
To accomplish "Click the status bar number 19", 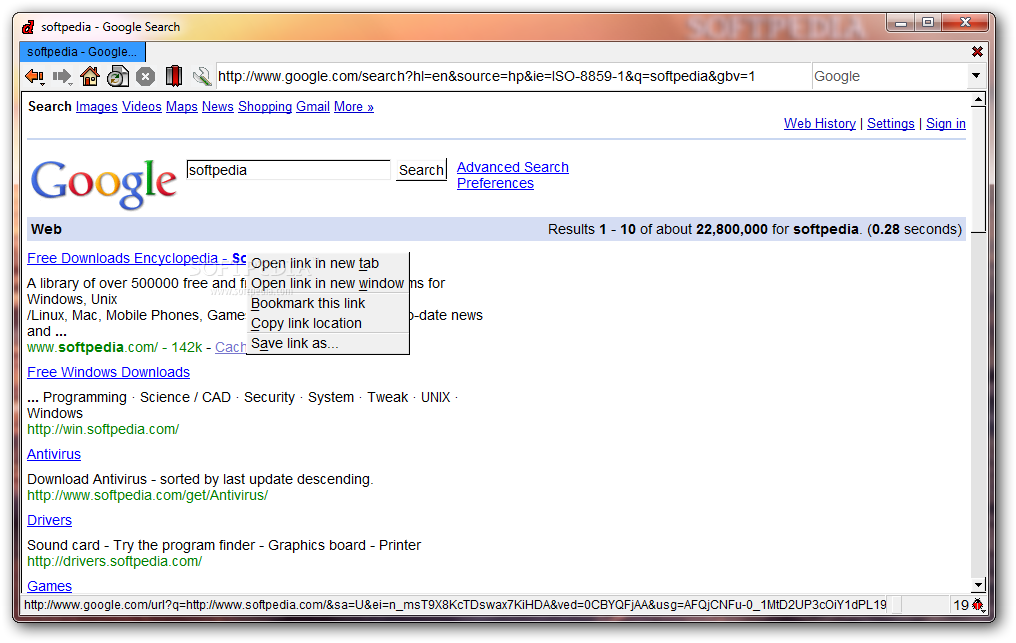I will click(x=960, y=605).
